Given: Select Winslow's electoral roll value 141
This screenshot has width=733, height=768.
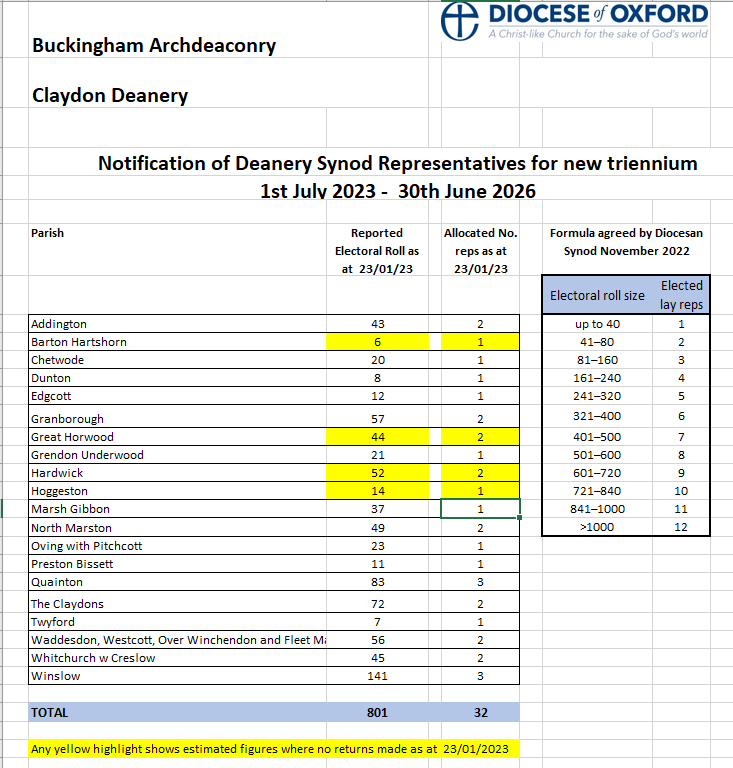Looking at the screenshot, I should click(377, 676).
